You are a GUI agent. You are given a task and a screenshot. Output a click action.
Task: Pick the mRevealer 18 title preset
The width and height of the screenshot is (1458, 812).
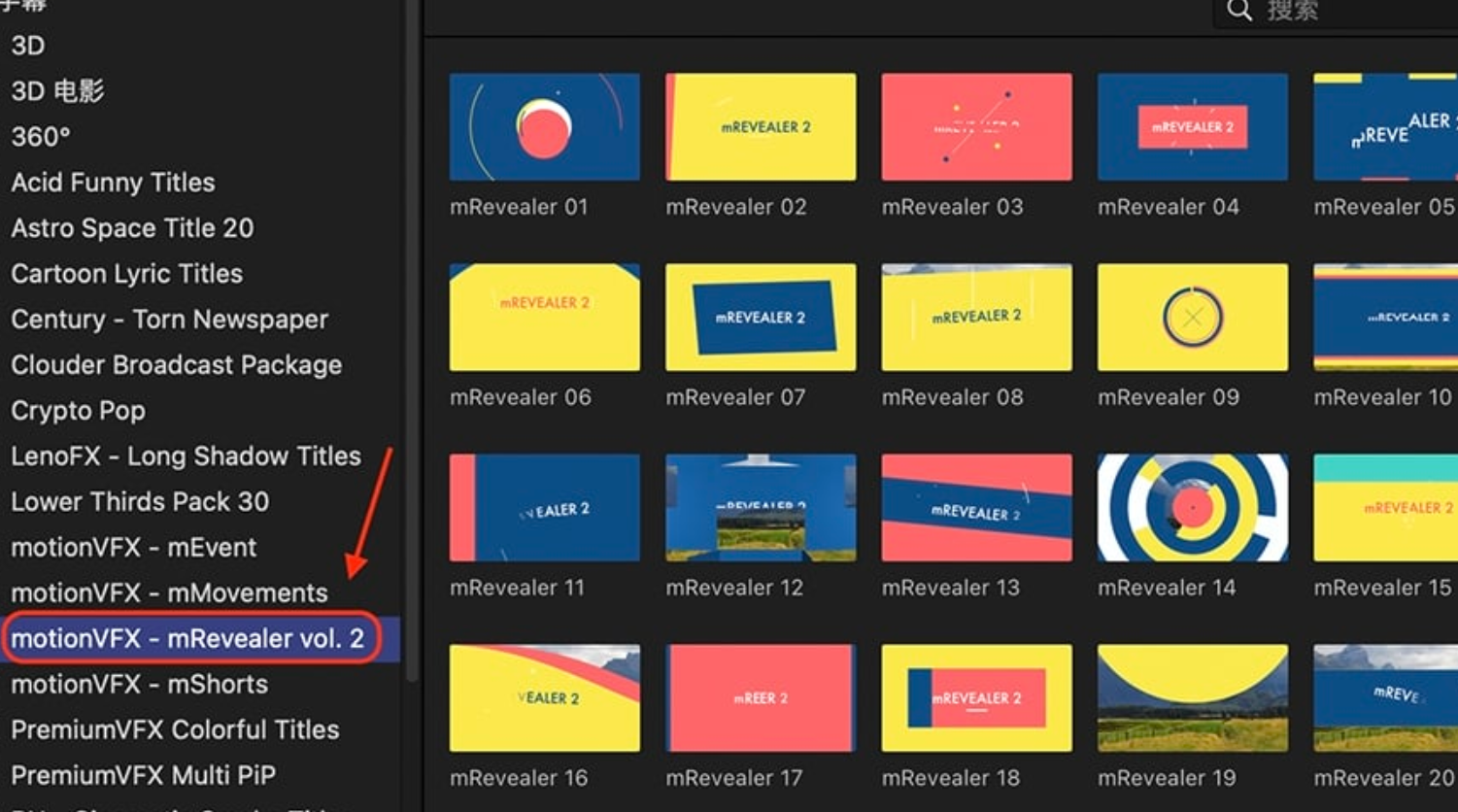[977, 698]
